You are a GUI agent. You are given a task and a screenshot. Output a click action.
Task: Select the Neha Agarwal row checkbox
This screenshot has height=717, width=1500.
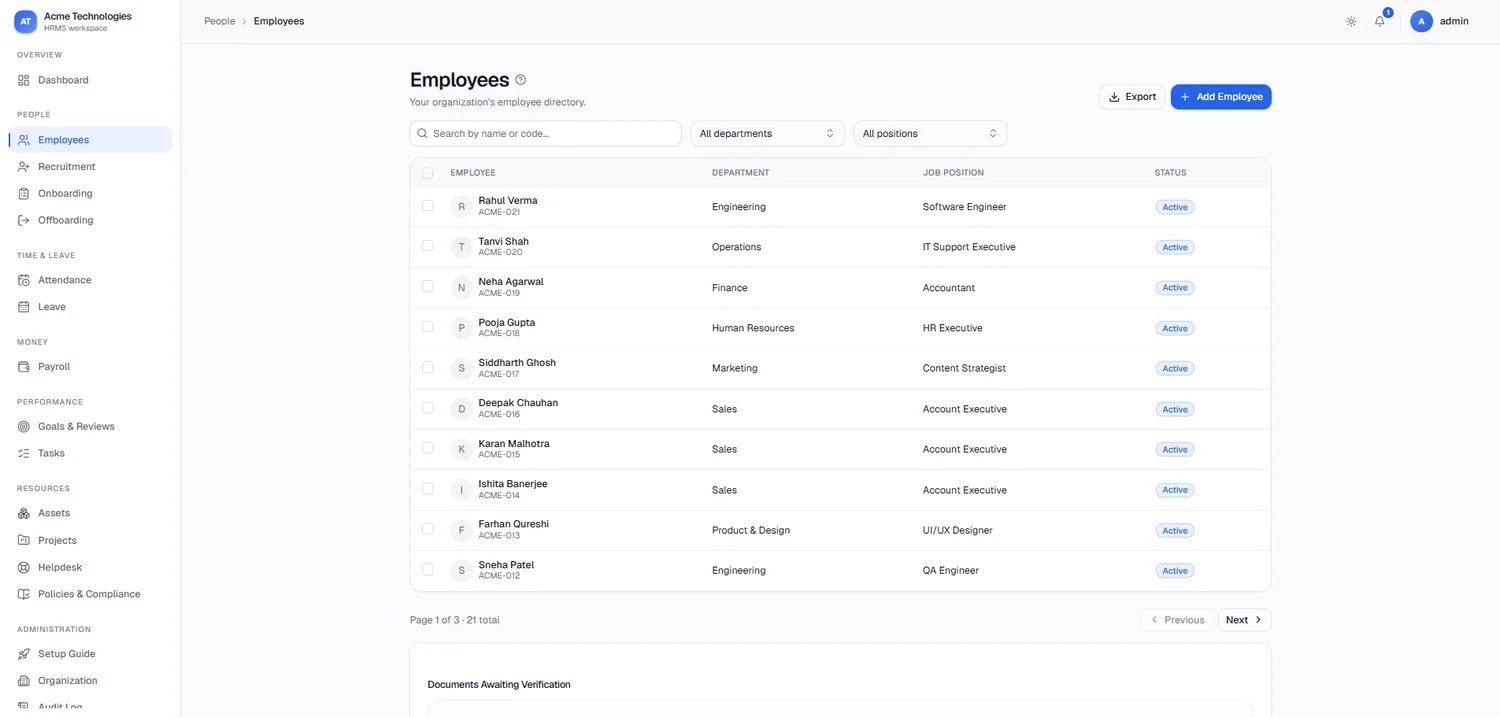point(427,287)
